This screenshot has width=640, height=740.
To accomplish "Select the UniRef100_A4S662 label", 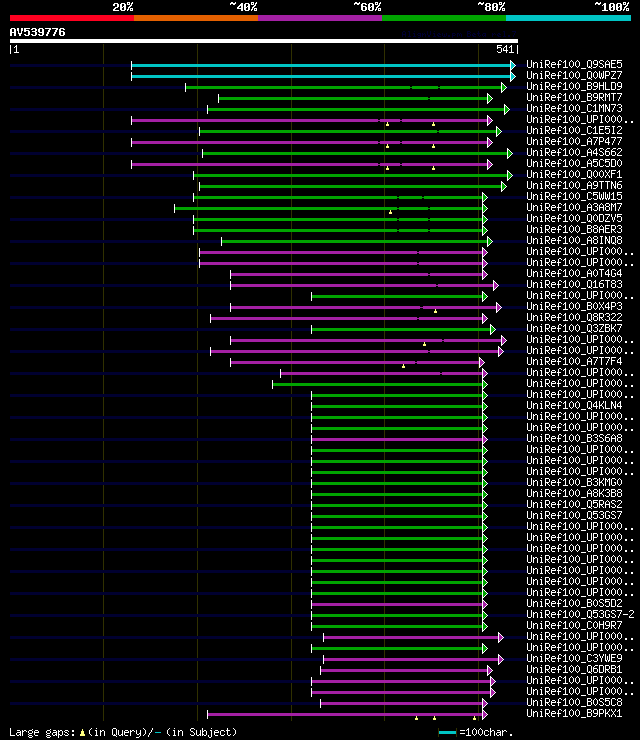I will click(574, 152).
